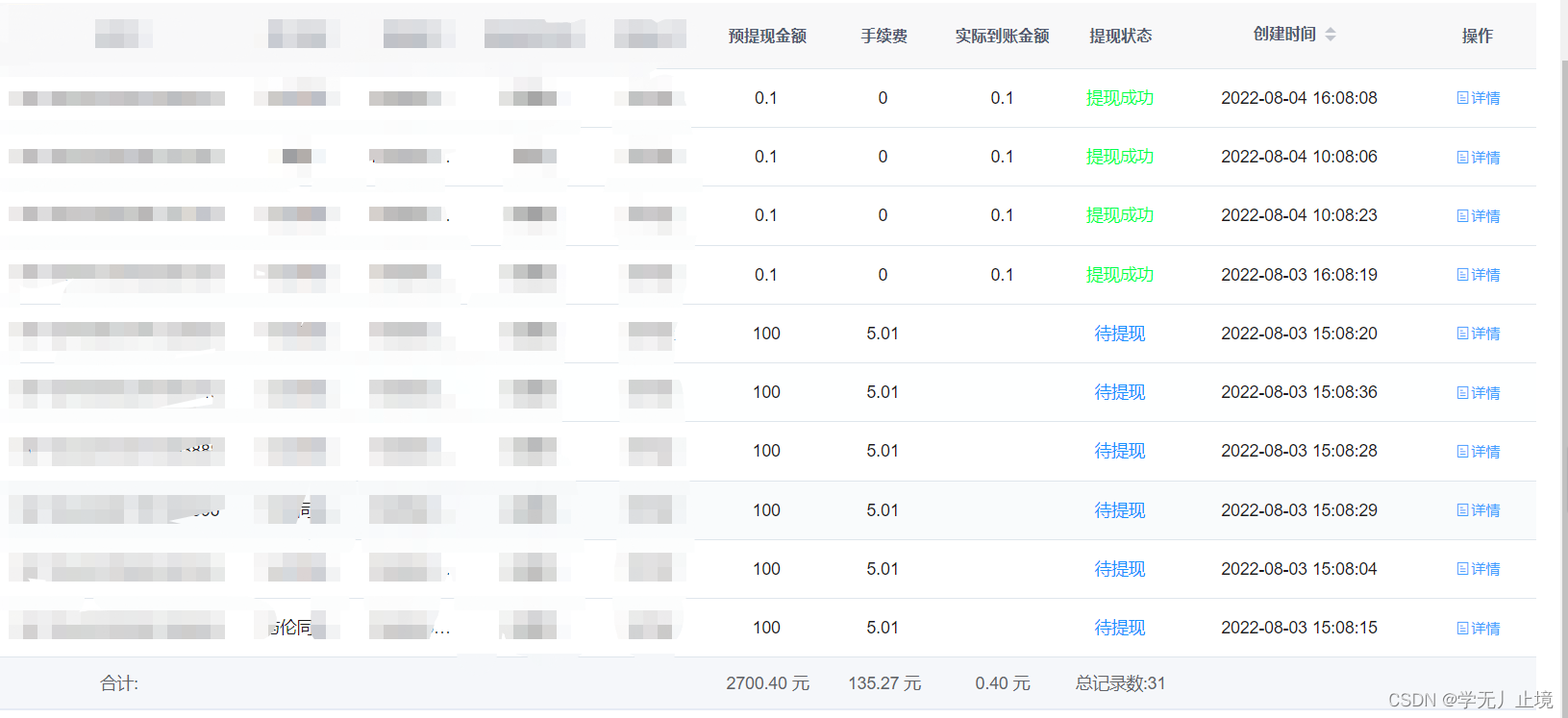Click the 预提现金额 column header
This screenshot has height=718, width=1568.
[767, 37]
